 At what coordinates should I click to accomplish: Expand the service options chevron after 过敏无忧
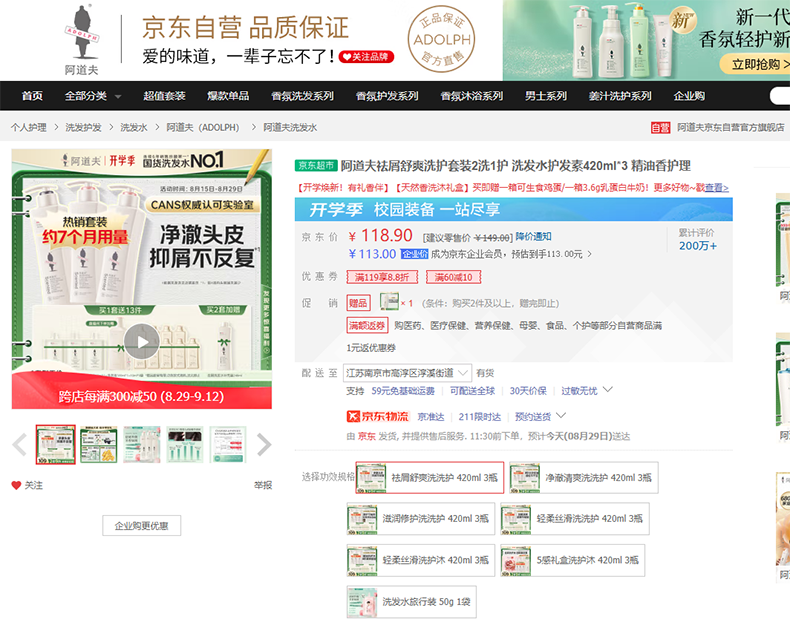(608, 389)
